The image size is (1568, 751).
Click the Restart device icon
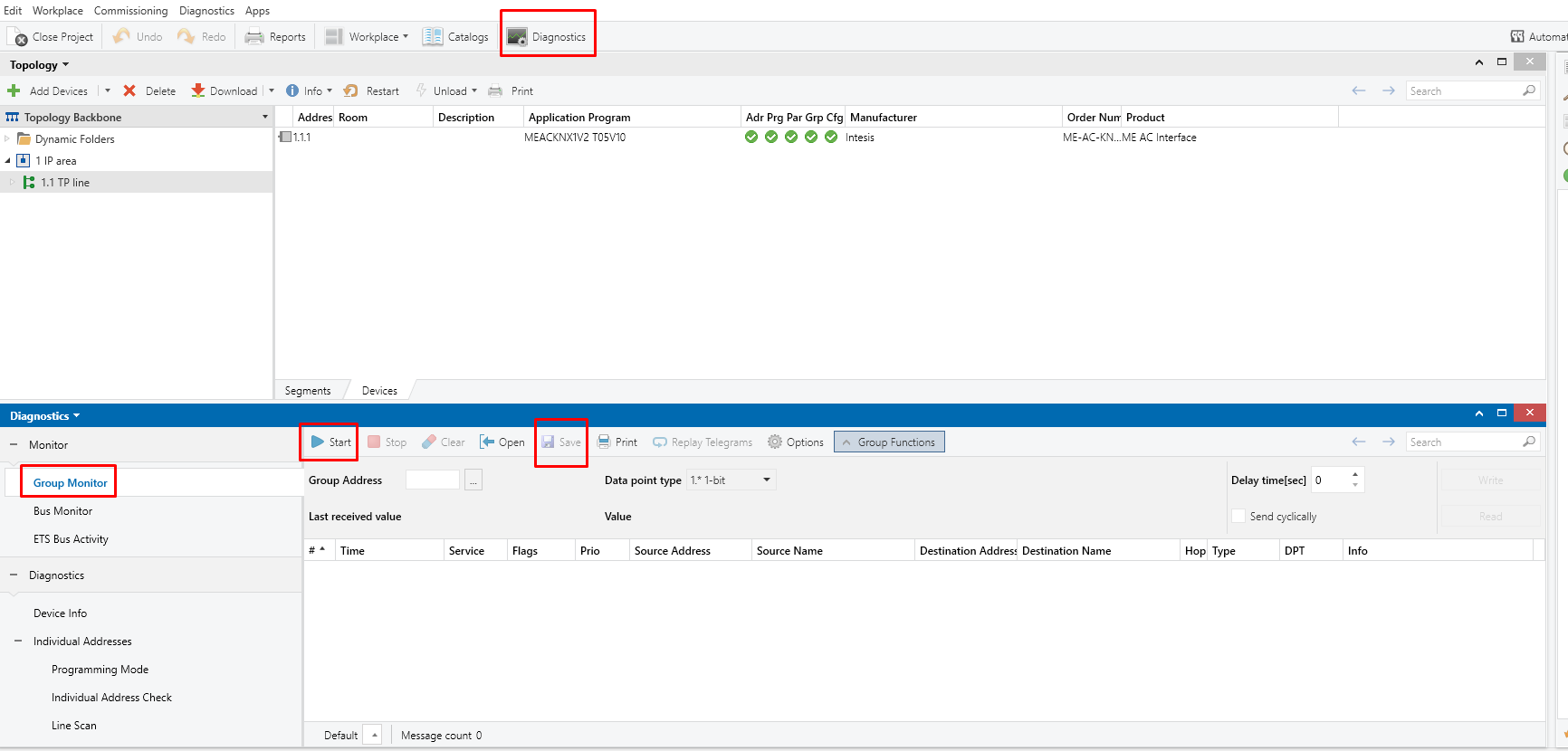pyautogui.click(x=350, y=91)
